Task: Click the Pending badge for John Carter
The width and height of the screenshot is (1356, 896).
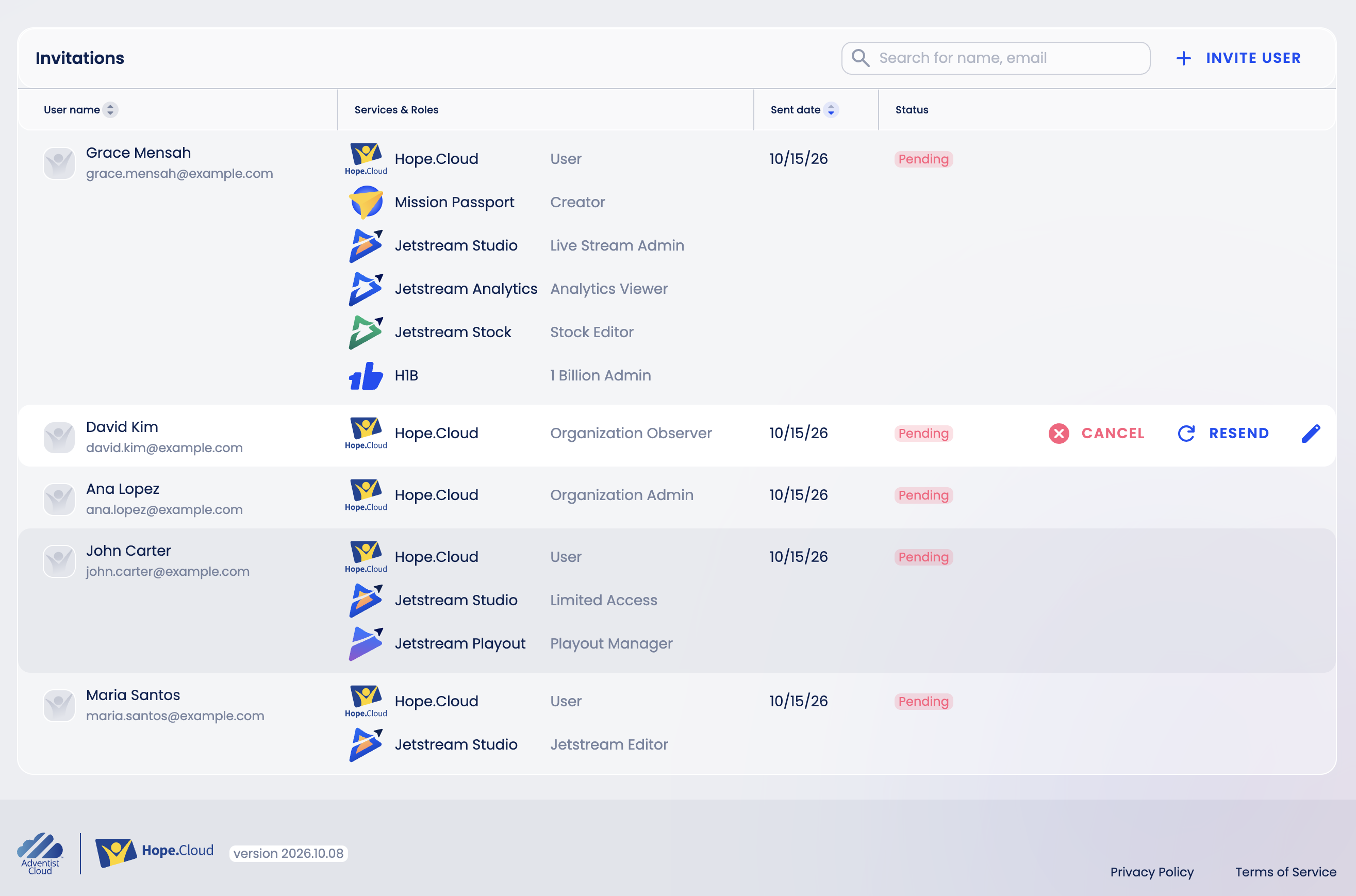Action: tap(923, 557)
